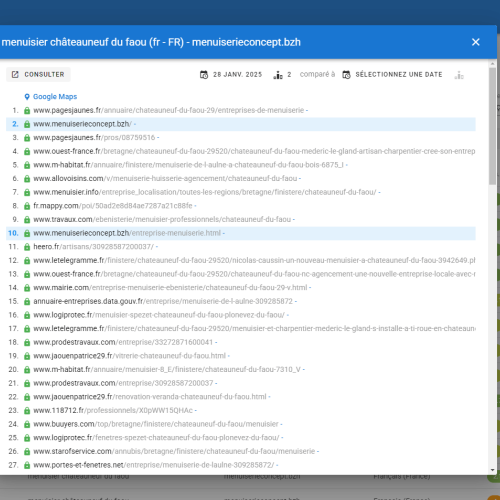Open result 11 heero.fr artisans link
Image resolution: width=500 pixels, height=500 pixels.
coord(93,247)
